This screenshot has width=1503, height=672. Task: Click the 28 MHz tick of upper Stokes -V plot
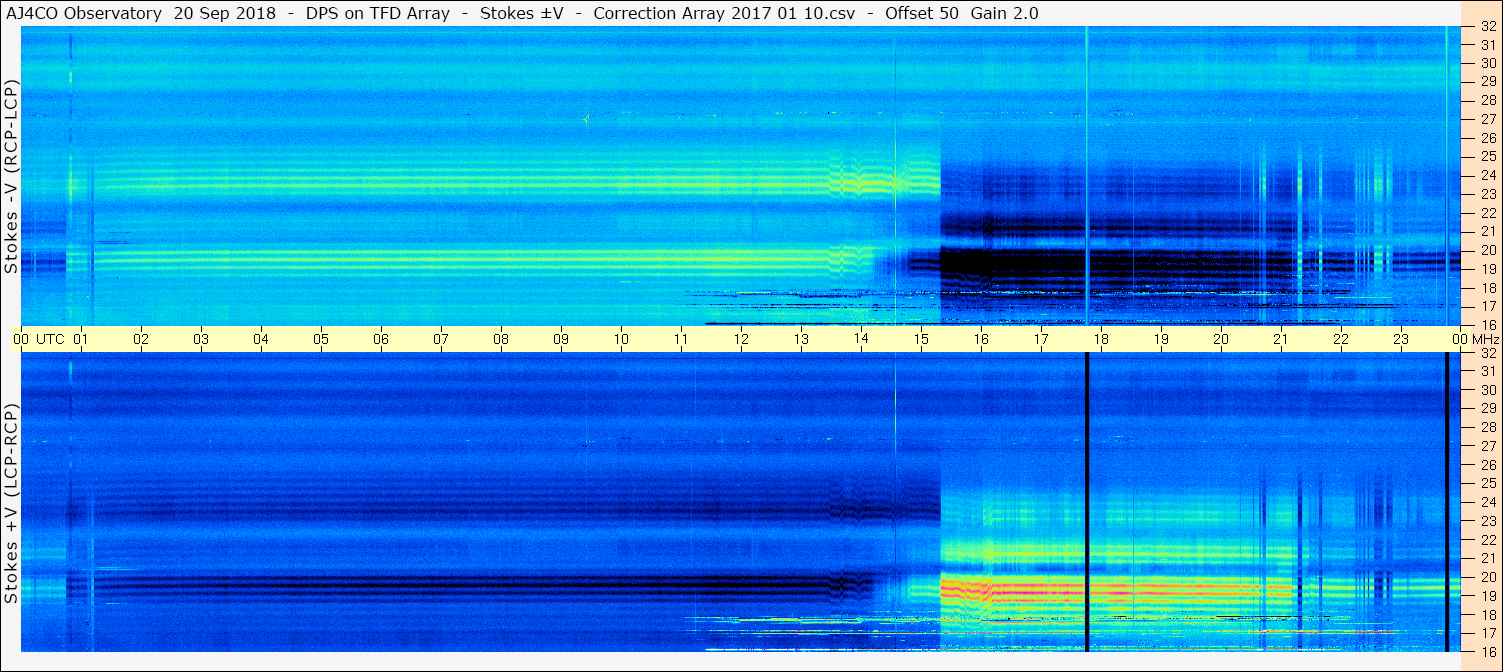click(x=1487, y=100)
